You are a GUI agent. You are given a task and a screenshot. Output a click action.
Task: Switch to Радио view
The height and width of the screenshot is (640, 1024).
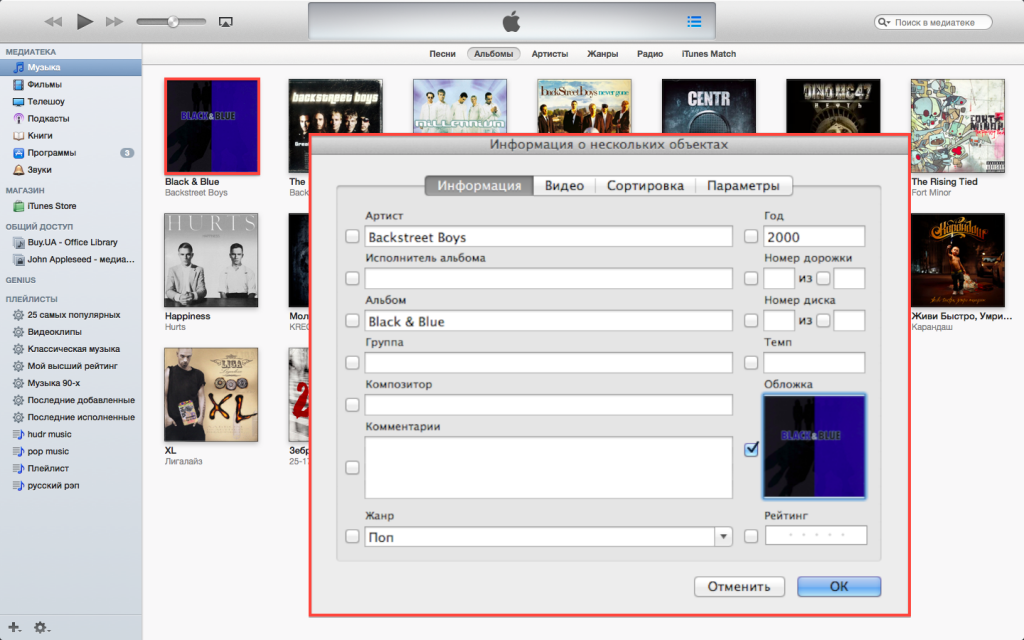(650, 54)
